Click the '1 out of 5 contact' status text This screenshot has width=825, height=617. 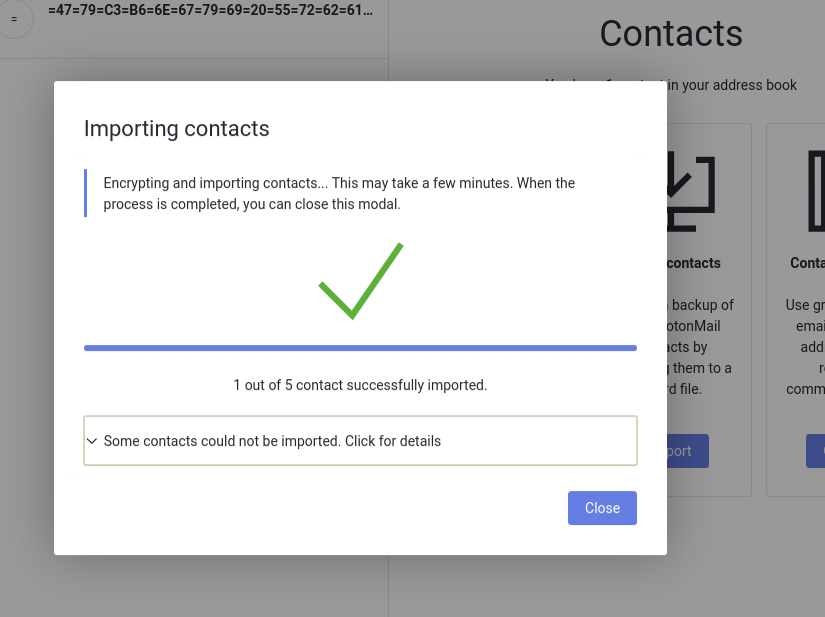360,385
